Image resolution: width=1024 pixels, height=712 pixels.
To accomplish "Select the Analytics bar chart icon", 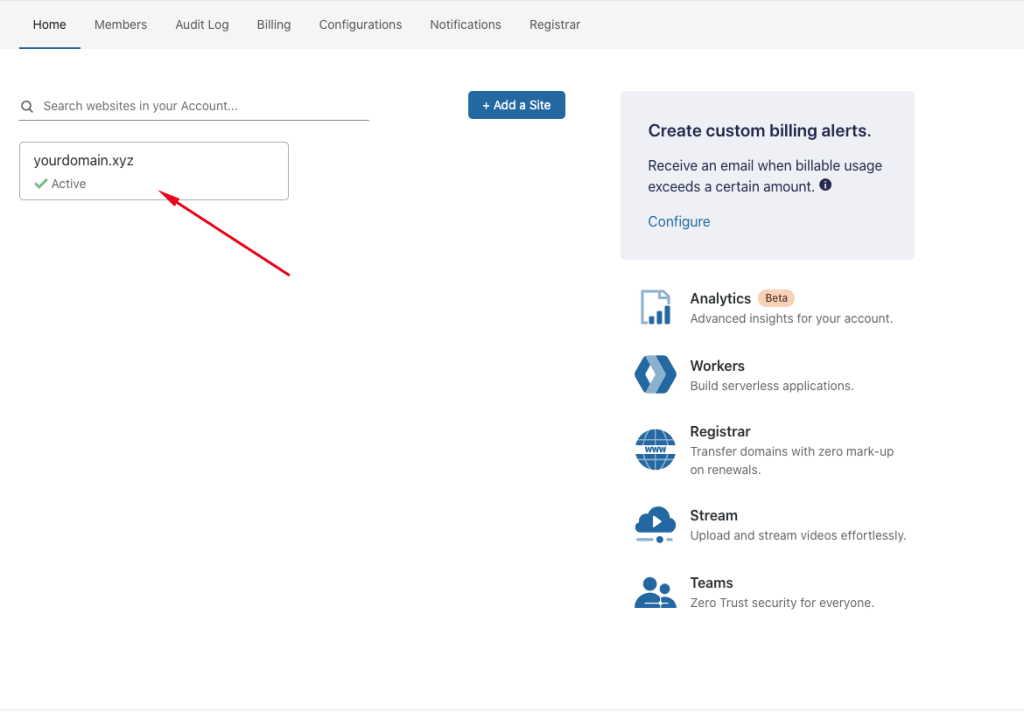I will (655, 306).
